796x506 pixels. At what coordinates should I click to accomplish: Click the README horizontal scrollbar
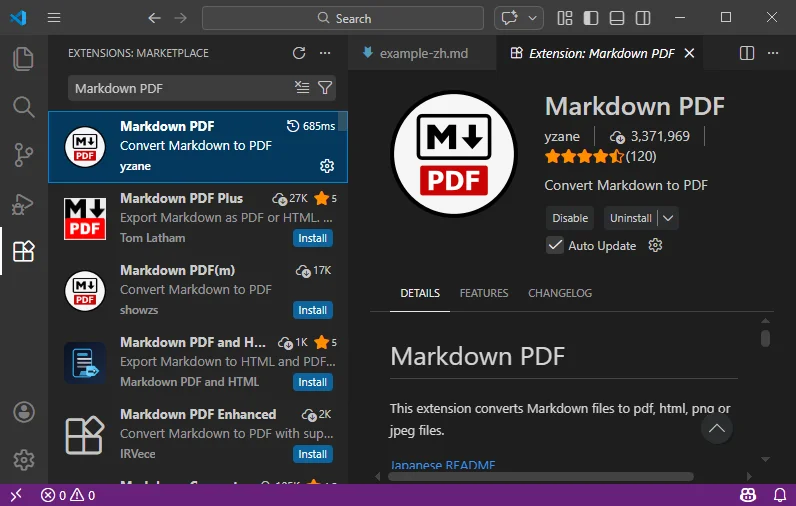[x=541, y=477]
